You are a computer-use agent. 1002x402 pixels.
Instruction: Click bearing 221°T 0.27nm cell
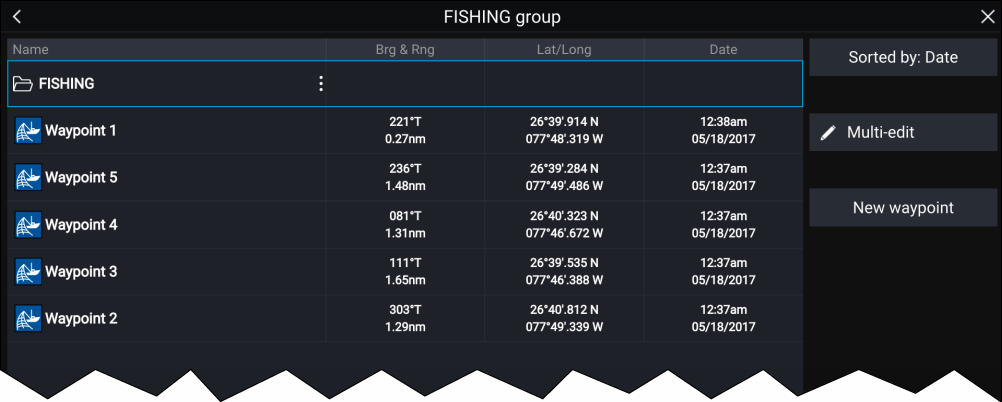(x=405, y=130)
